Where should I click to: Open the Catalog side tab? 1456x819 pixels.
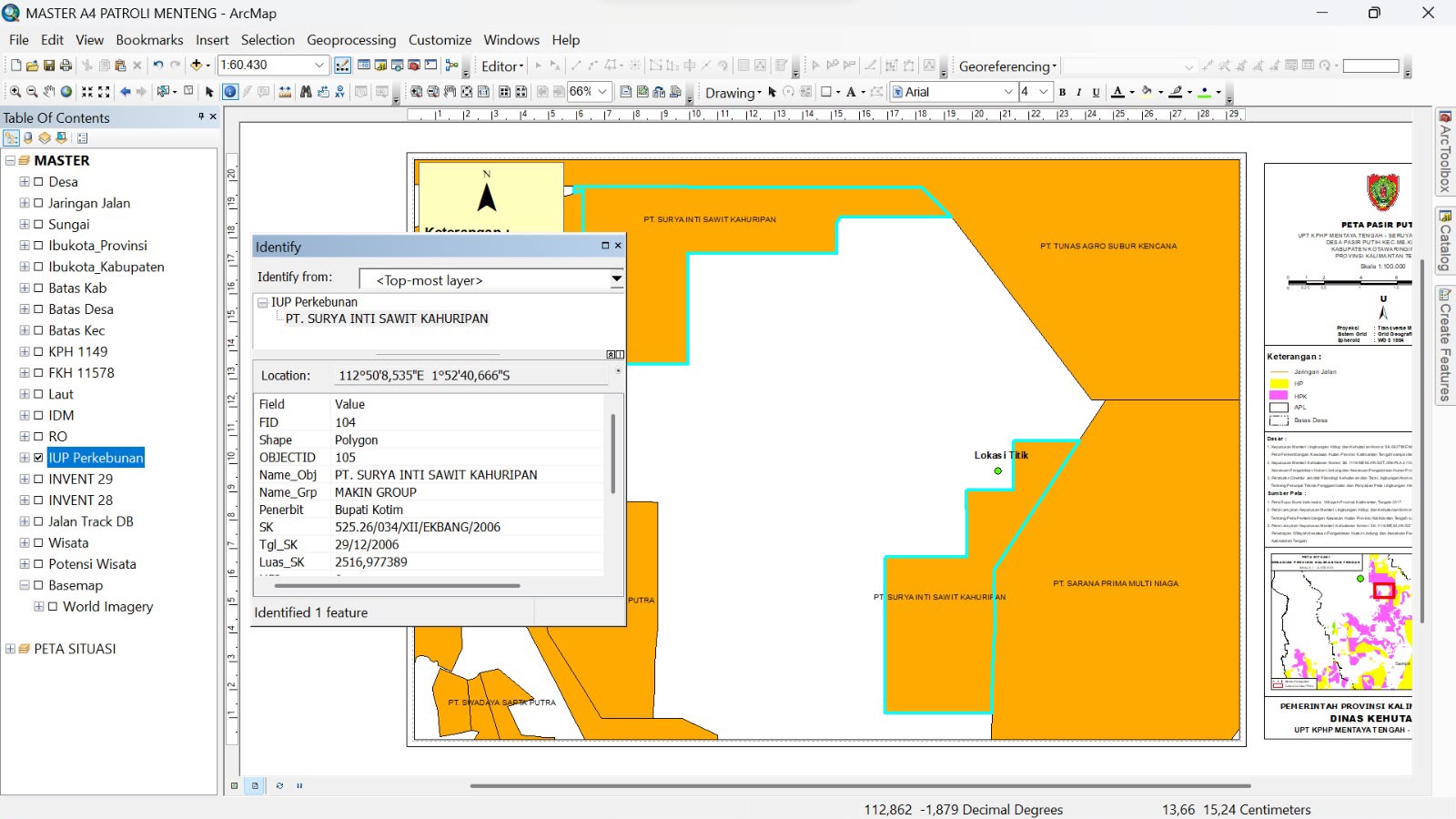(1444, 241)
